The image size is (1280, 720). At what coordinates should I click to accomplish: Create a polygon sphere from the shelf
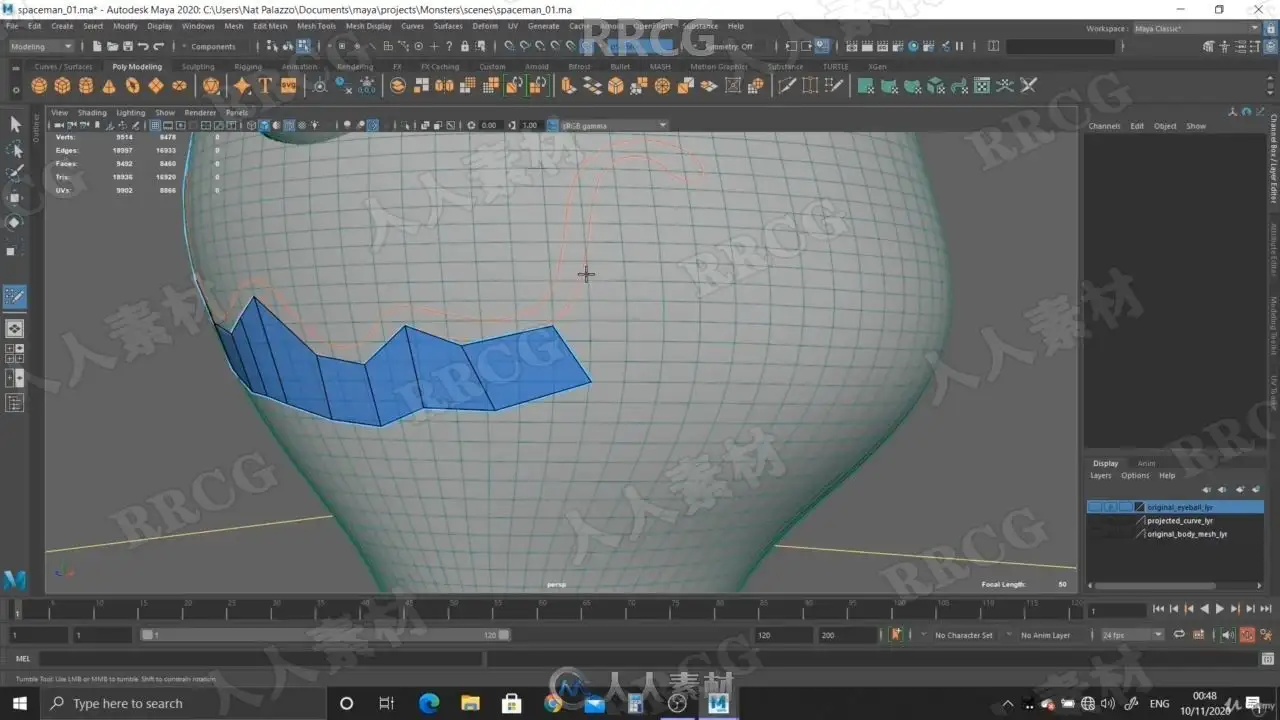point(39,86)
